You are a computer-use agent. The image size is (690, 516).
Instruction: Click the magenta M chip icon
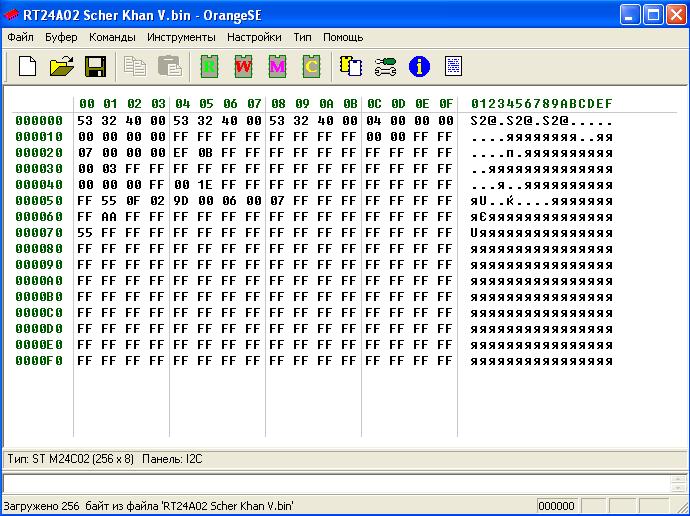[277, 66]
